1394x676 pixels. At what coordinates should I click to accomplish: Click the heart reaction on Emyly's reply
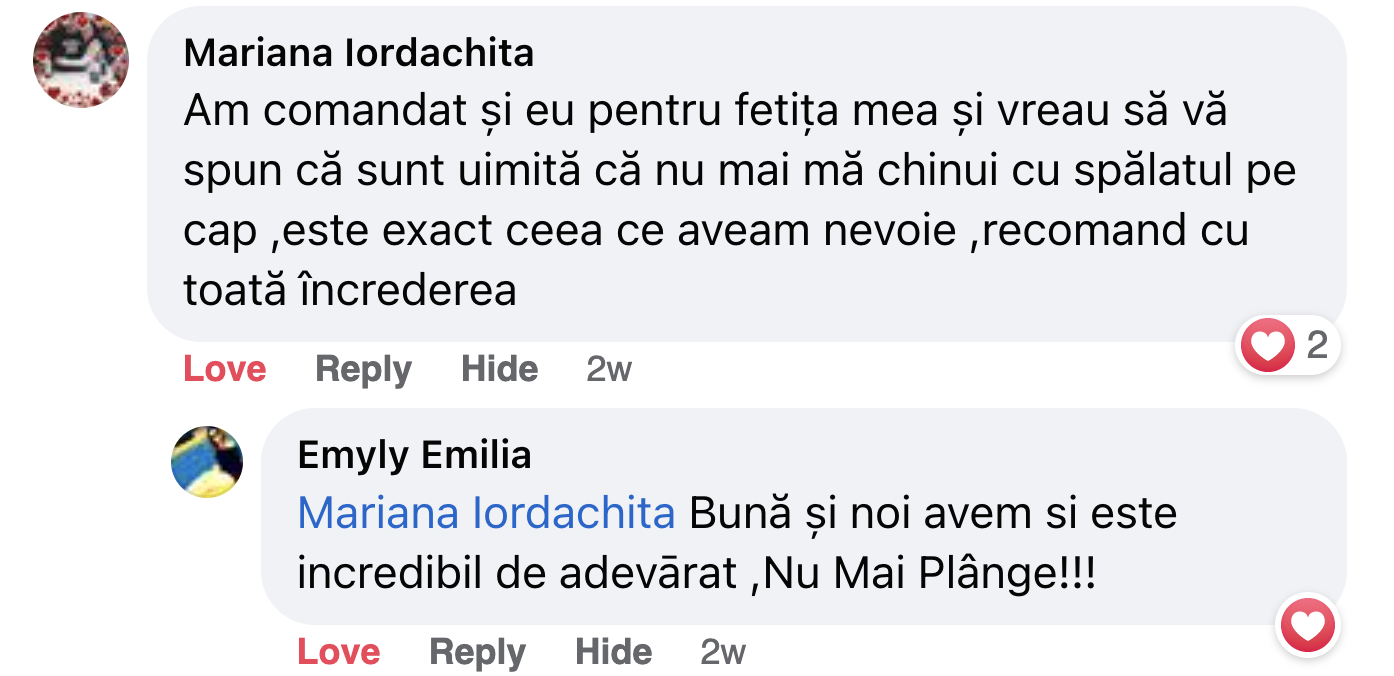coord(1308,628)
